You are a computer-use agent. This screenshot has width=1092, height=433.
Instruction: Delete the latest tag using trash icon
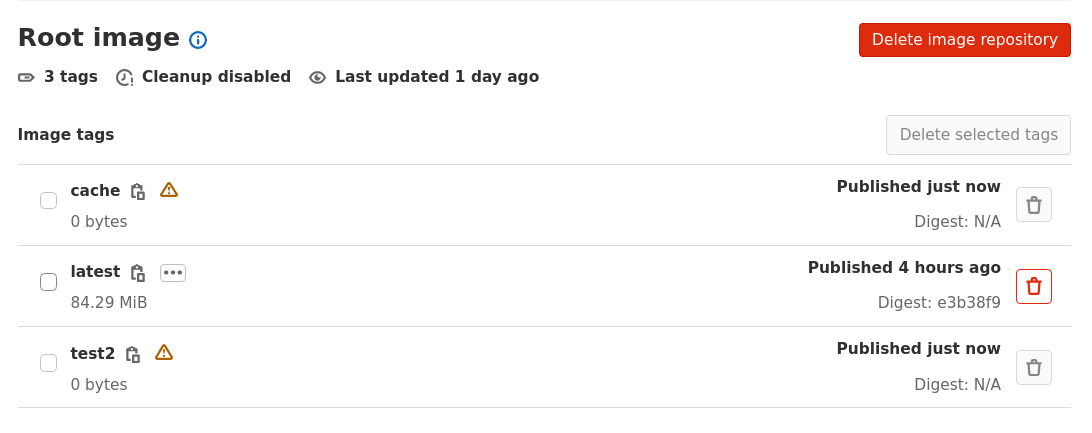(1033, 286)
